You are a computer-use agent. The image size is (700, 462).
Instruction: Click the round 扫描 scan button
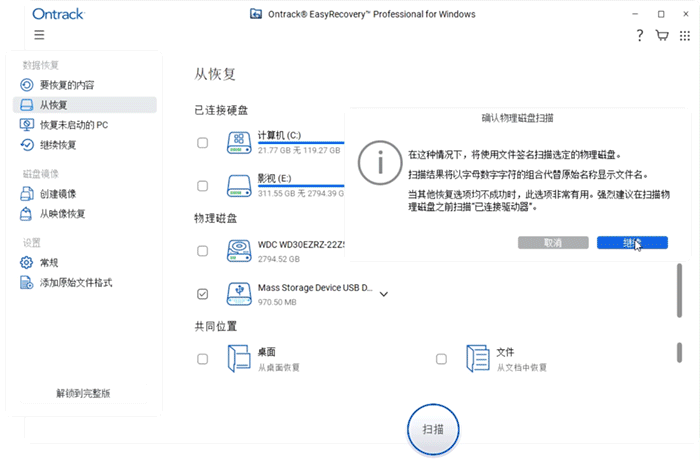[433, 429]
